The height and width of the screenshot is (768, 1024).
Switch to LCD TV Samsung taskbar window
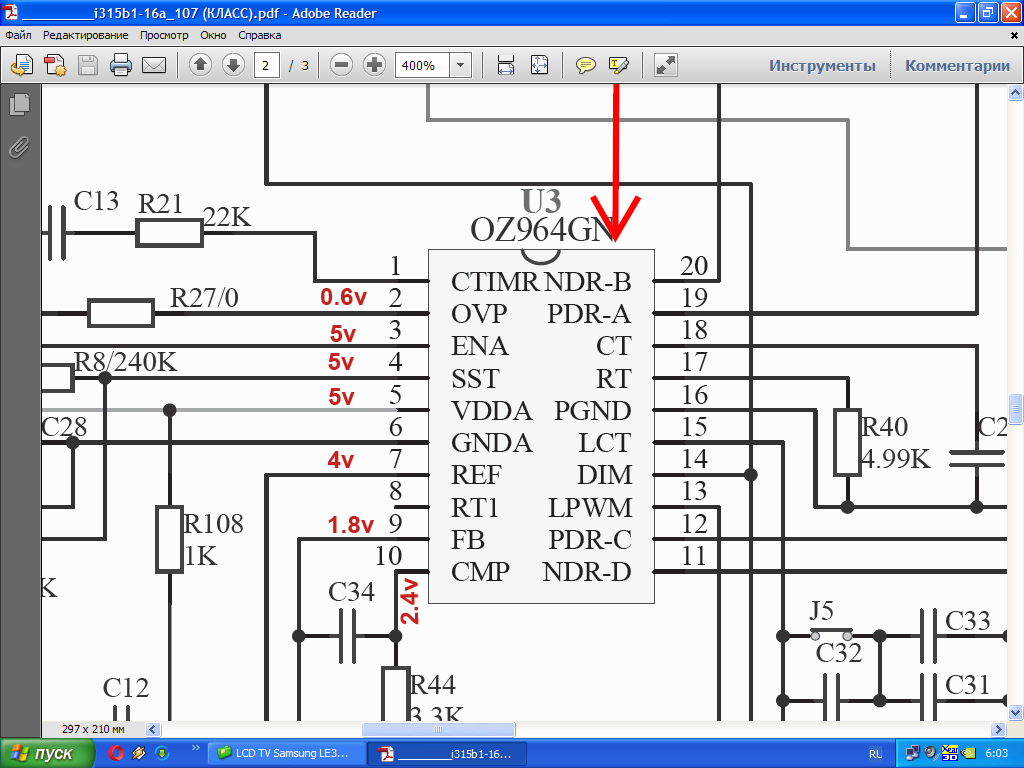pyautogui.click(x=284, y=753)
